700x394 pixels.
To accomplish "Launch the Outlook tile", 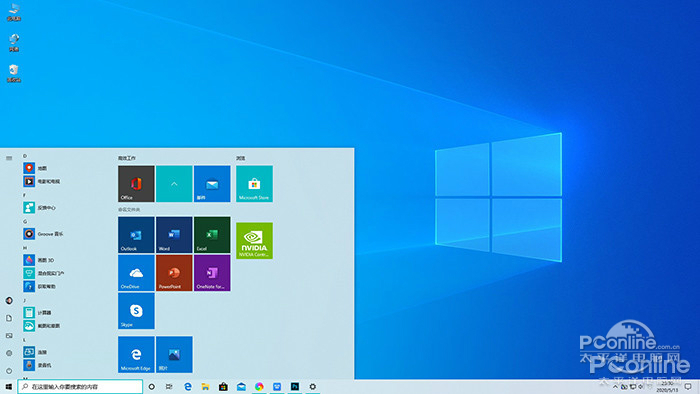I will coord(136,235).
